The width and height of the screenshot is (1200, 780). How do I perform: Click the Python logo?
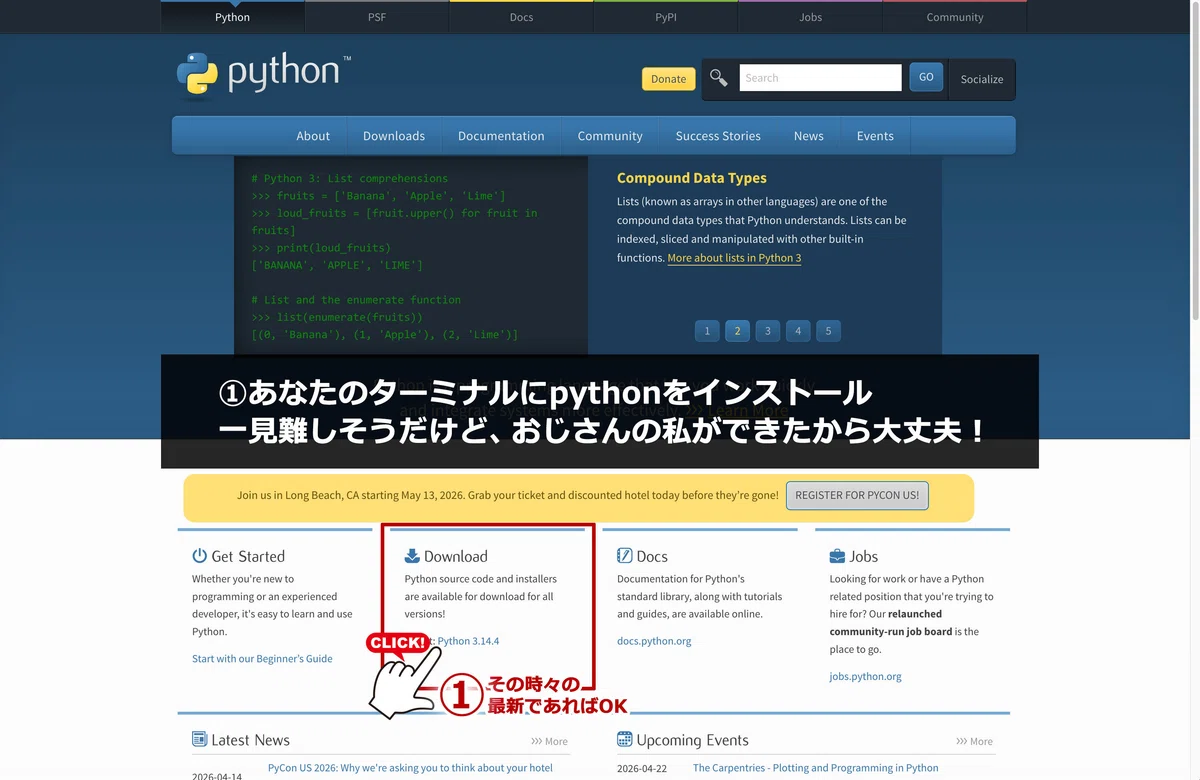[x=264, y=74]
